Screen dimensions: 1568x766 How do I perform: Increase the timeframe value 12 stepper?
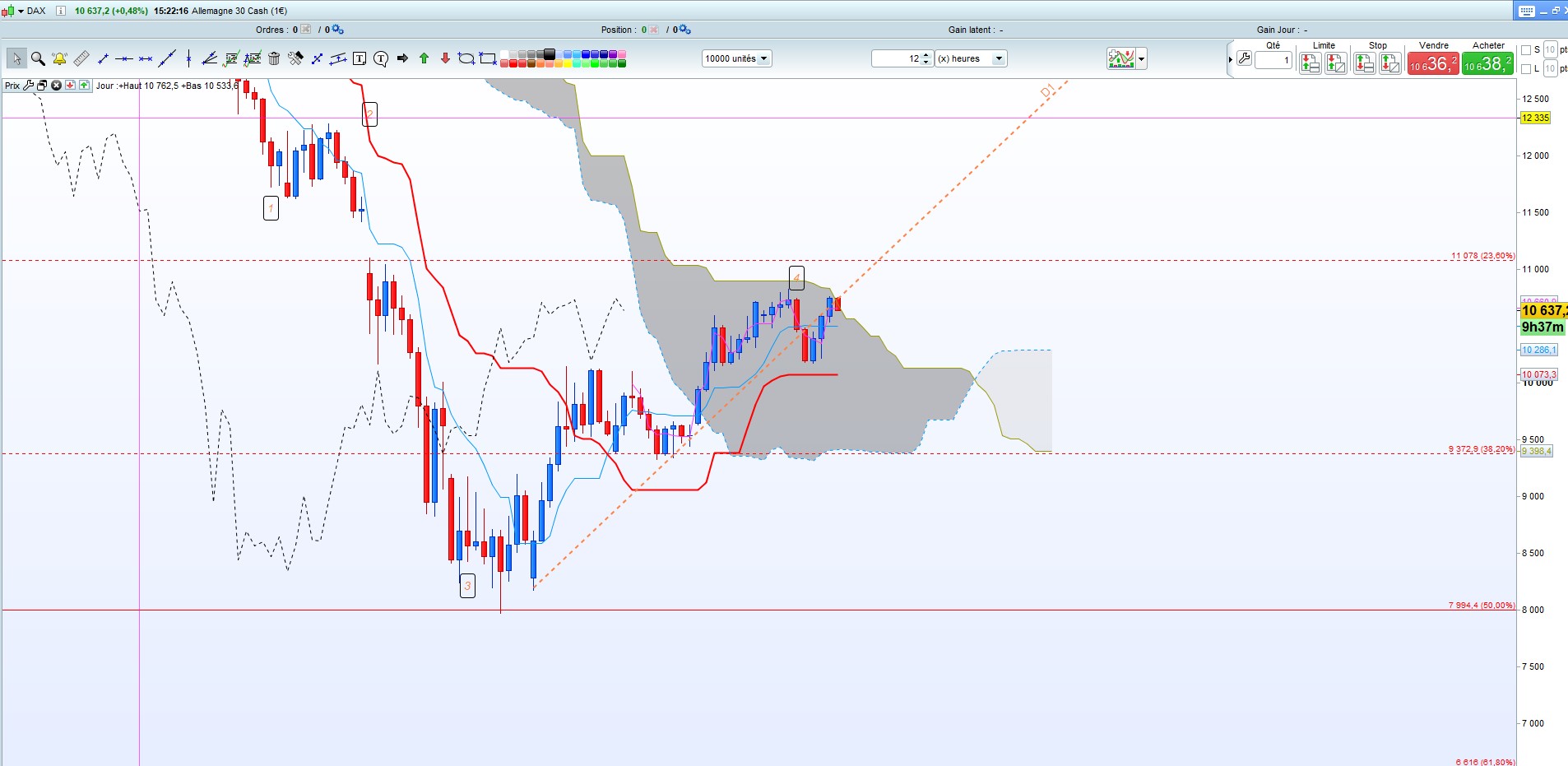926,55
